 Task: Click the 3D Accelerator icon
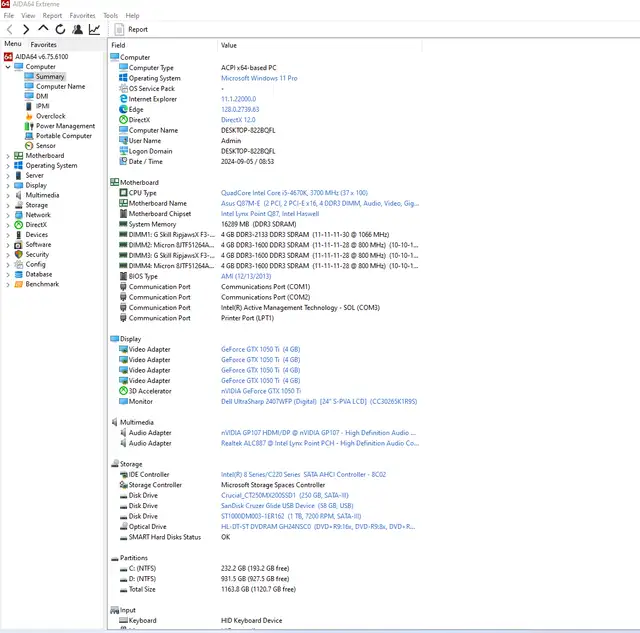pyautogui.click(x=123, y=391)
